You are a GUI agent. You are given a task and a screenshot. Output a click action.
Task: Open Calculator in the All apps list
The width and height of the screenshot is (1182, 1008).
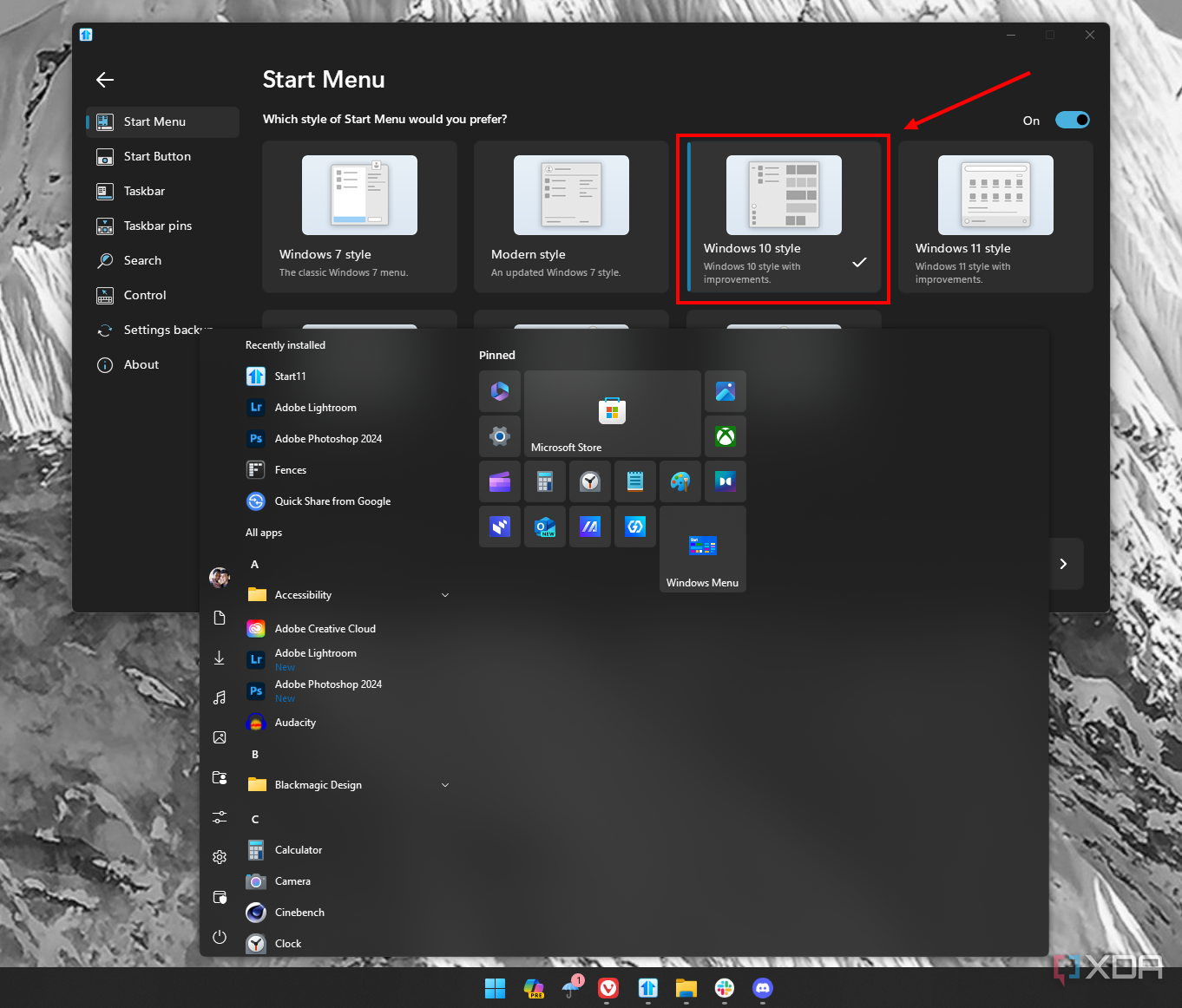point(349,850)
